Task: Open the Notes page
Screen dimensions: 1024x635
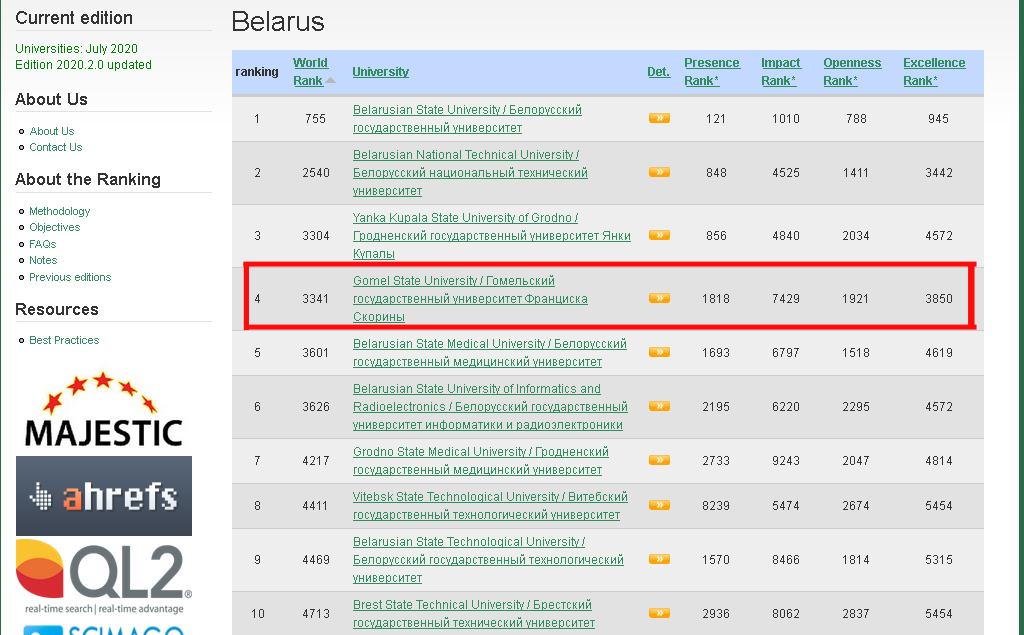Action: [43, 260]
